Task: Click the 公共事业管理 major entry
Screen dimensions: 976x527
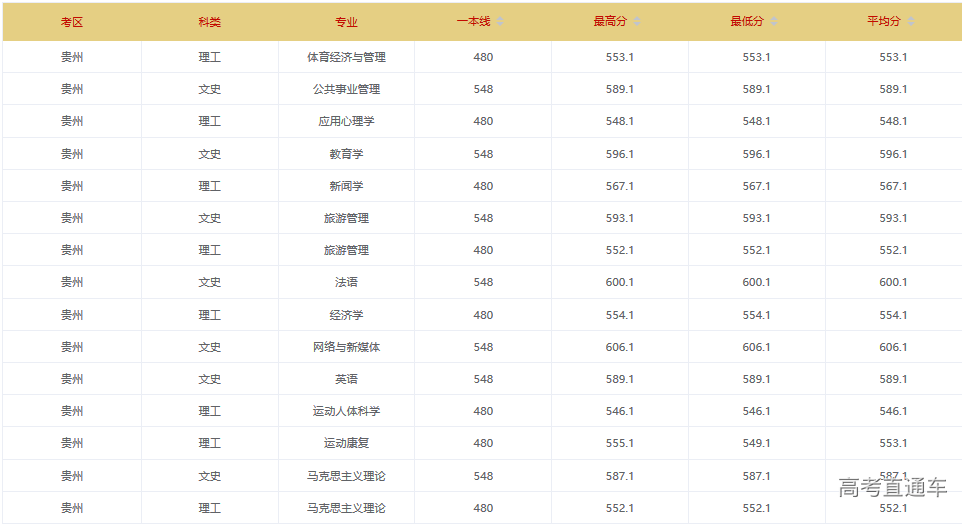Action: click(x=346, y=89)
